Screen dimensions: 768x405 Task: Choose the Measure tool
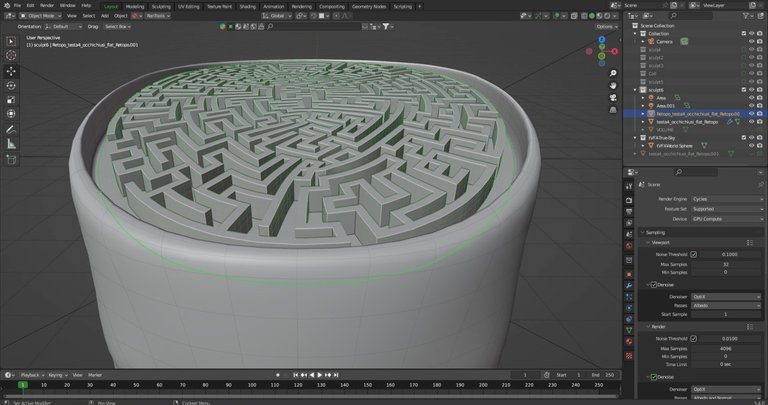click(x=11, y=143)
